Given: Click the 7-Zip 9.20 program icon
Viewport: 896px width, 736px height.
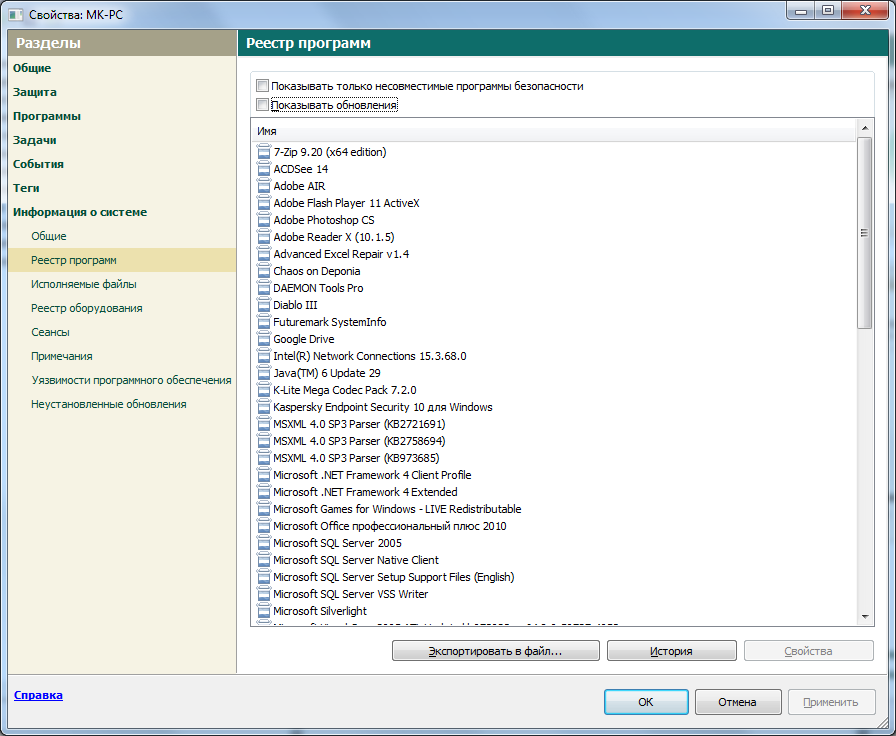Looking at the screenshot, I should tap(263, 152).
